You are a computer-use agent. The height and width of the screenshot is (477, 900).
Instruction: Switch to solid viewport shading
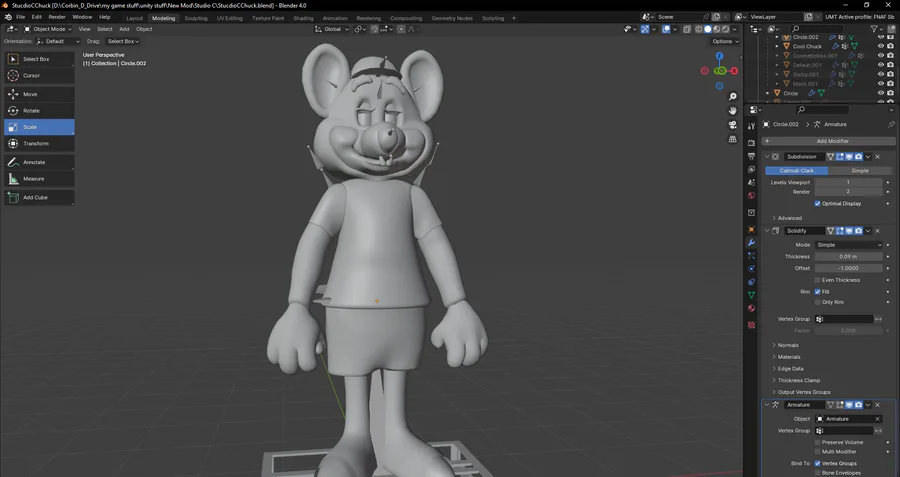point(708,29)
